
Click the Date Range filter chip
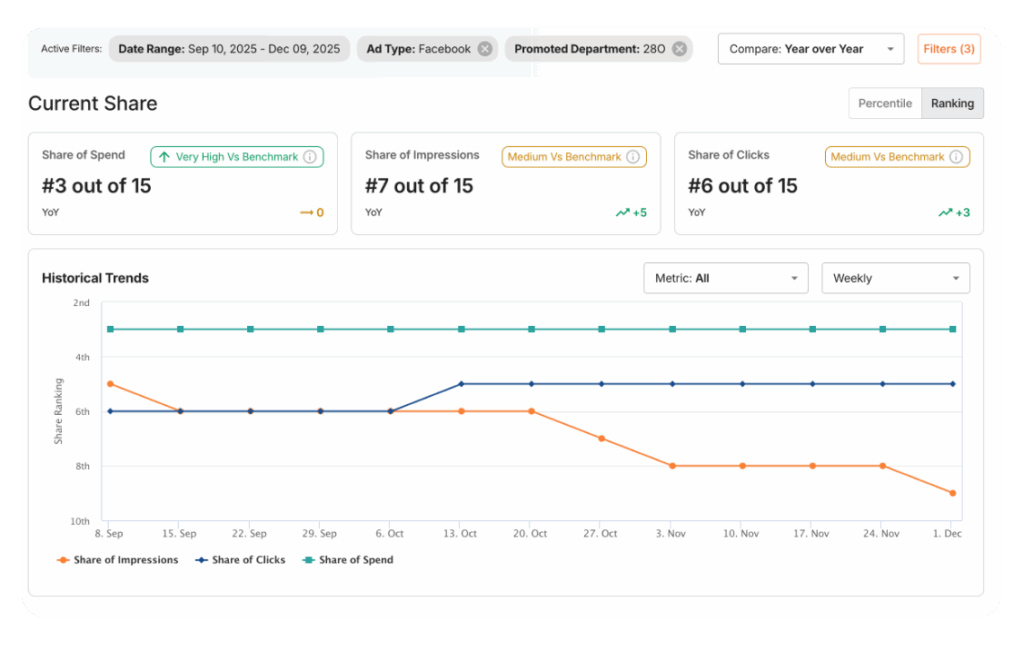click(229, 48)
